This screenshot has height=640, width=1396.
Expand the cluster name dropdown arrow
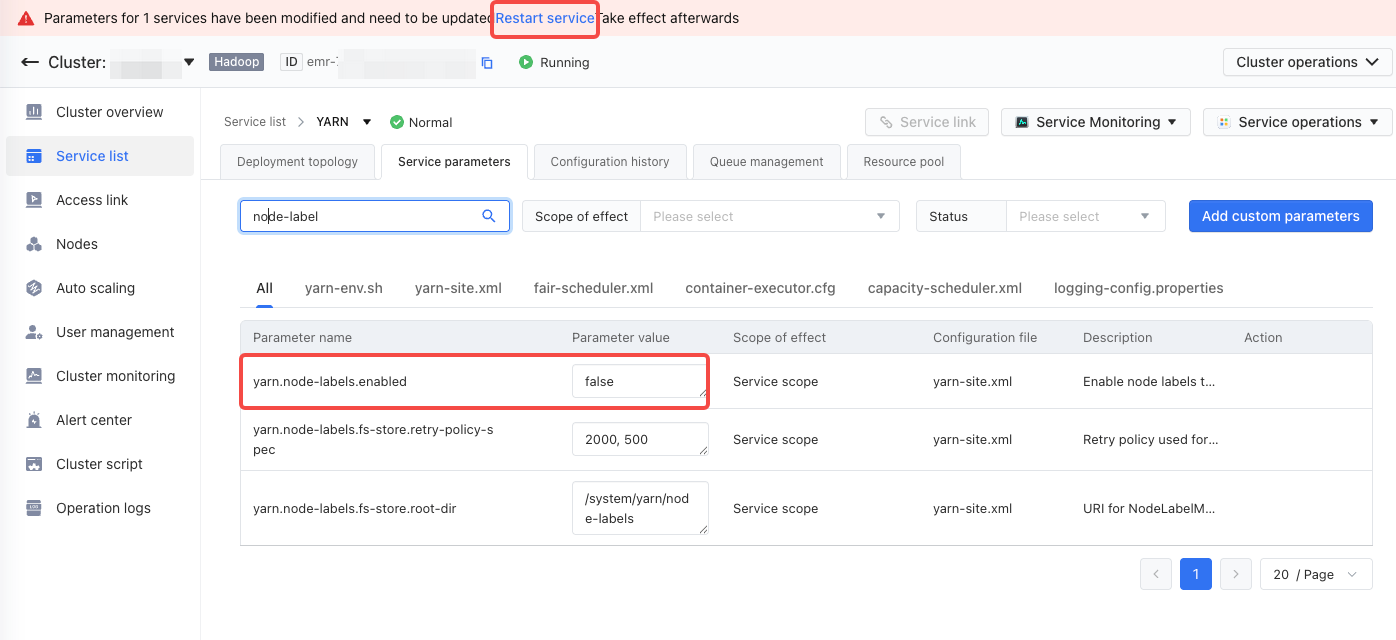[x=189, y=62]
